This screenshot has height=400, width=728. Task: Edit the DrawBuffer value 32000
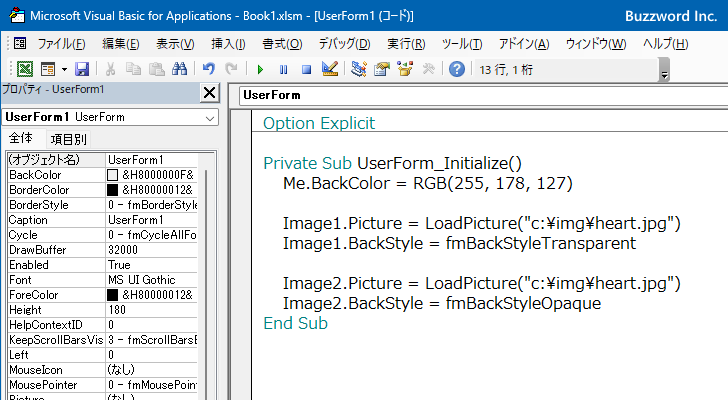click(x=152, y=250)
